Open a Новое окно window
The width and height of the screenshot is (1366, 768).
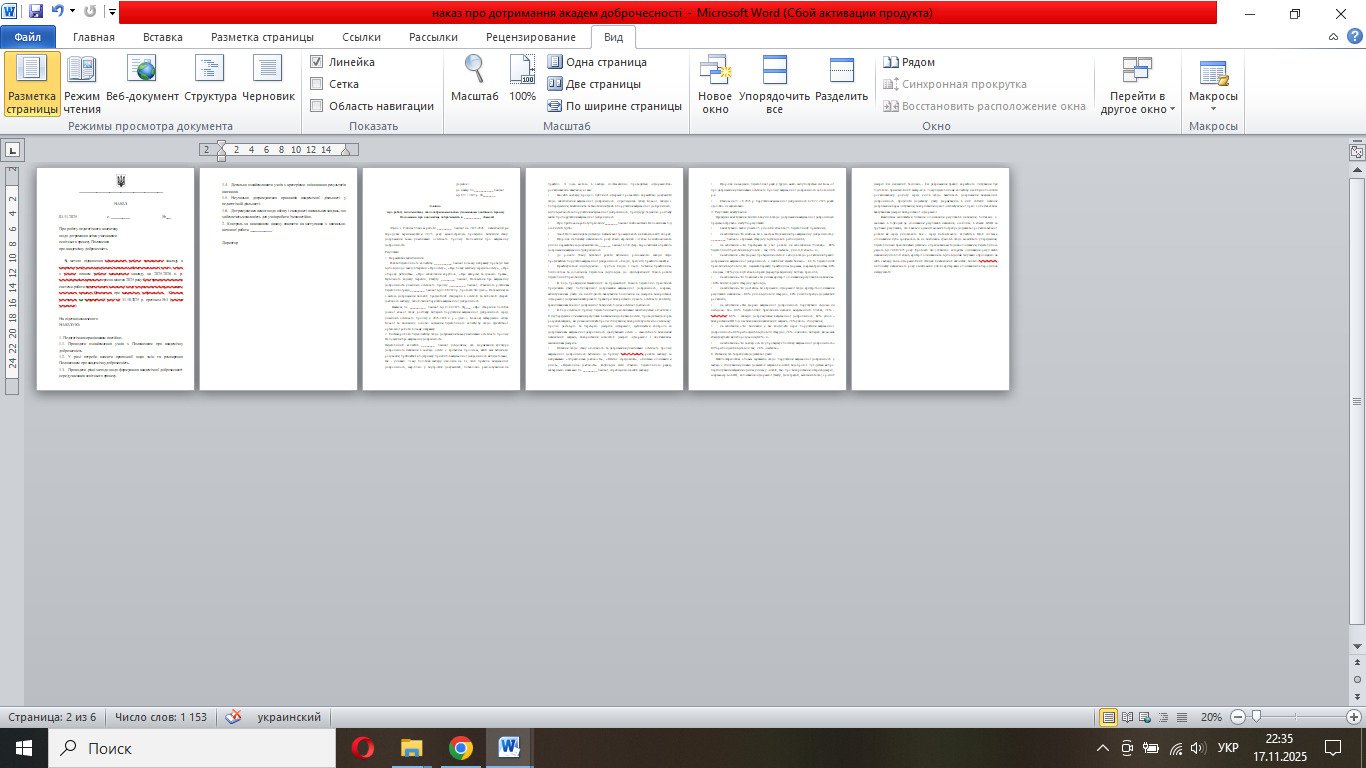tap(715, 84)
